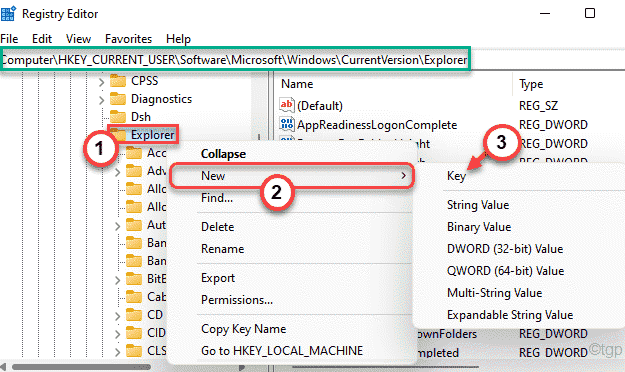Click the BitE folder icon
This screenshot has width=625, height=372.
(x=134, y=279)
